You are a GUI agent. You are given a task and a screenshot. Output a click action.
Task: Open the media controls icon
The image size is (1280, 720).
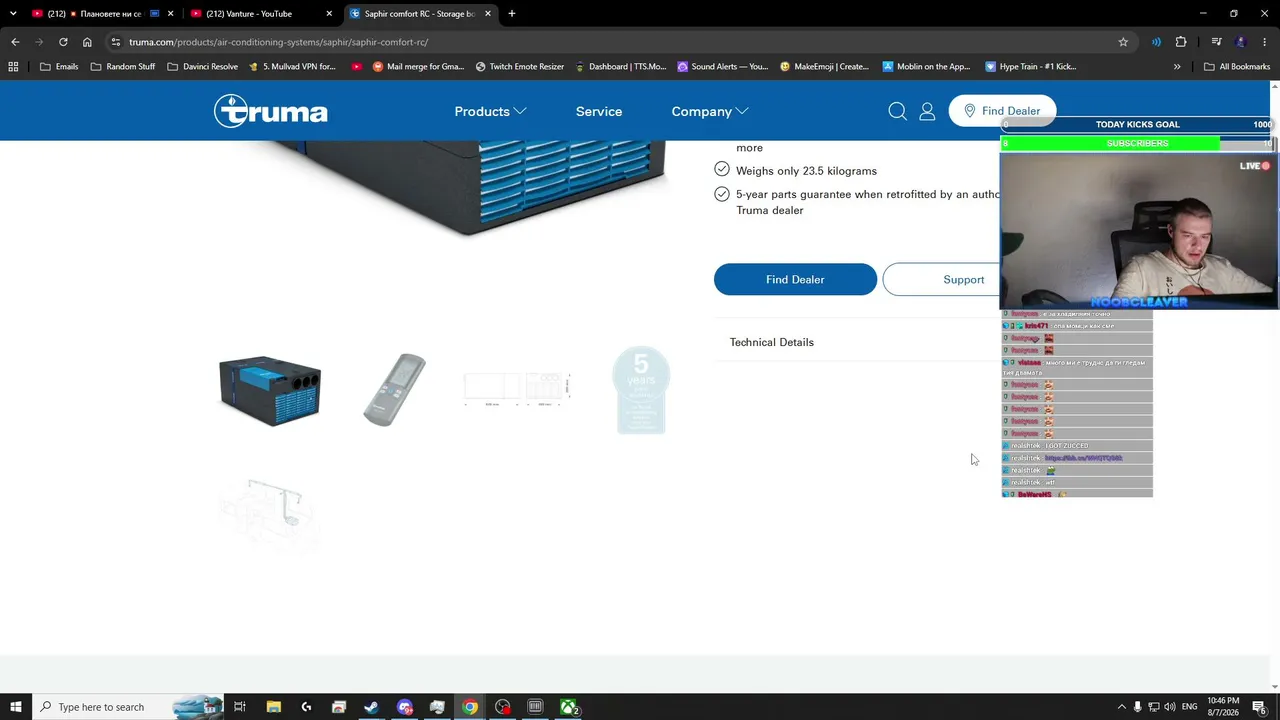click(1216, 42)
